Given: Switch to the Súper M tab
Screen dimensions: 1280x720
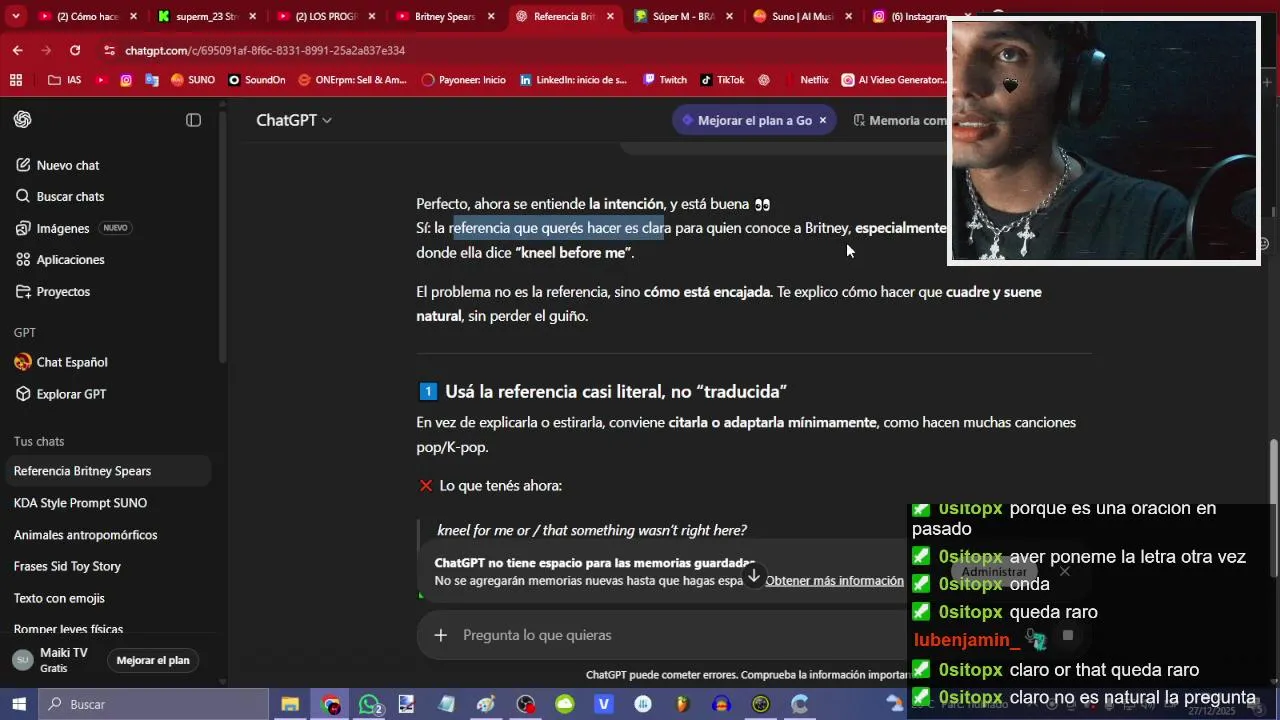Looking at the screenshot, I should [x=683, y=16].
